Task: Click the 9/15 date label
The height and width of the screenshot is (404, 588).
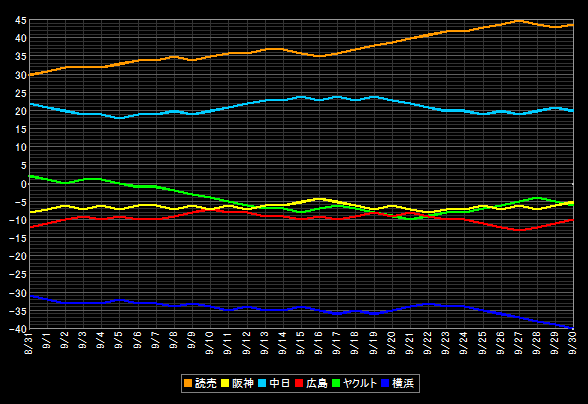Action: [x=301, y=342]
